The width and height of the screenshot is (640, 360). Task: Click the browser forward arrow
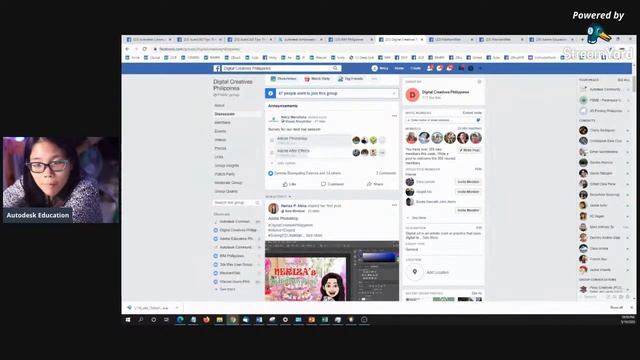point(136,49)
